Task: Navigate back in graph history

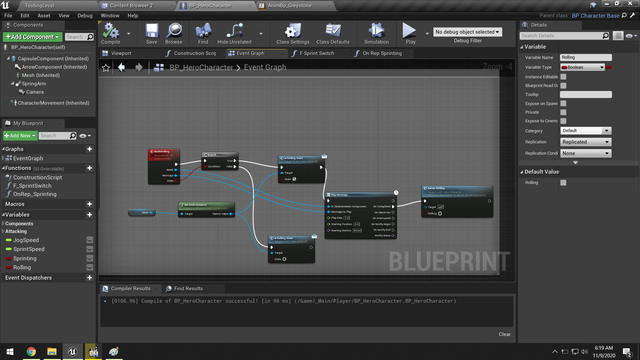Action: click(x=121, y=67)
